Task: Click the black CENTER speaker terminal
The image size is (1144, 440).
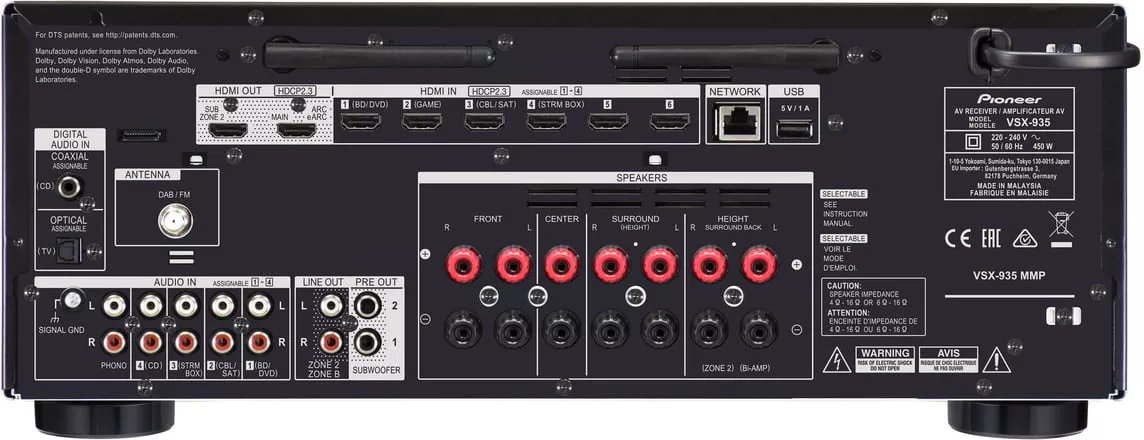Action: [563, 327]
